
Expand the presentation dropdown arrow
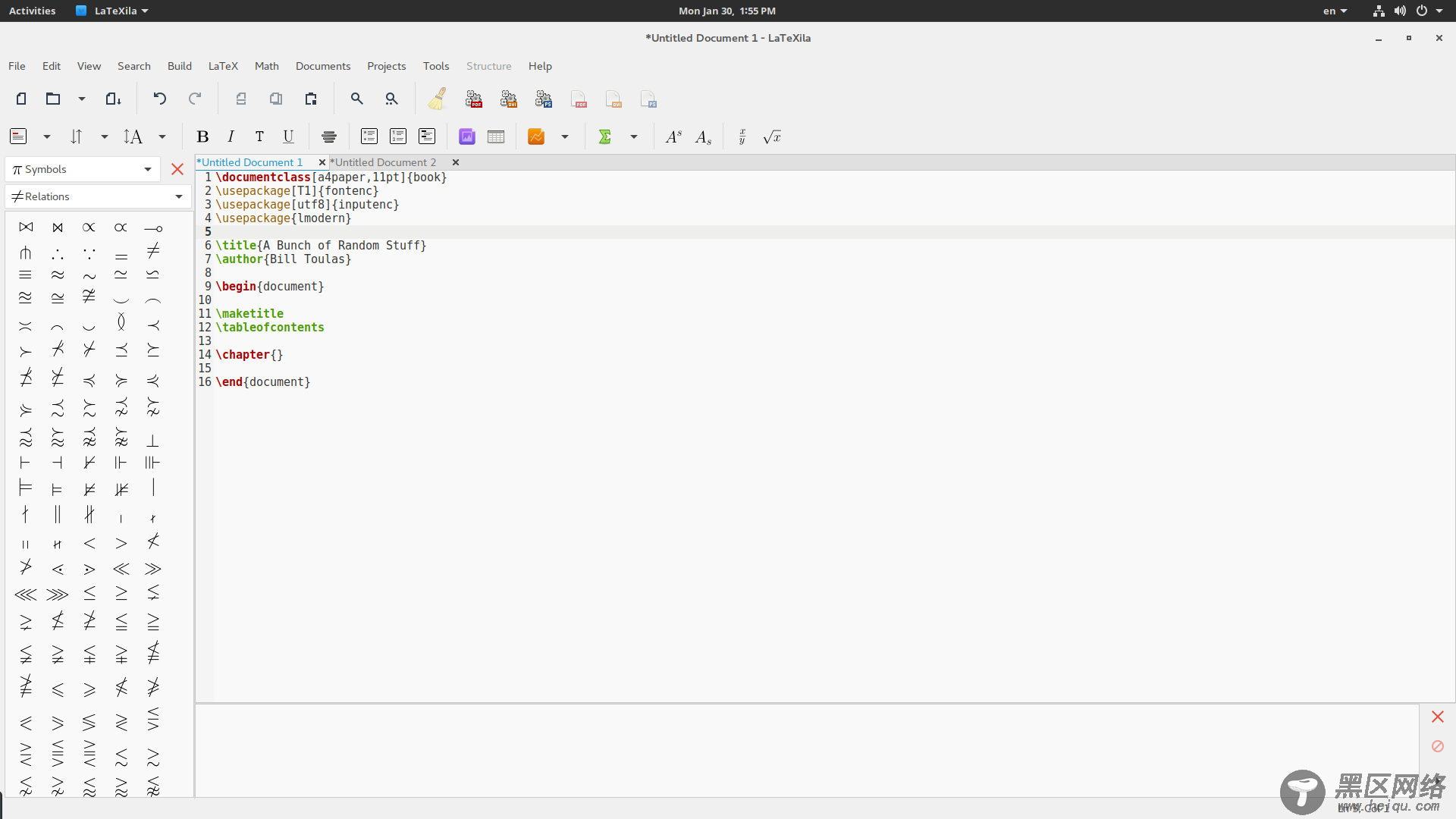[565, 136]
